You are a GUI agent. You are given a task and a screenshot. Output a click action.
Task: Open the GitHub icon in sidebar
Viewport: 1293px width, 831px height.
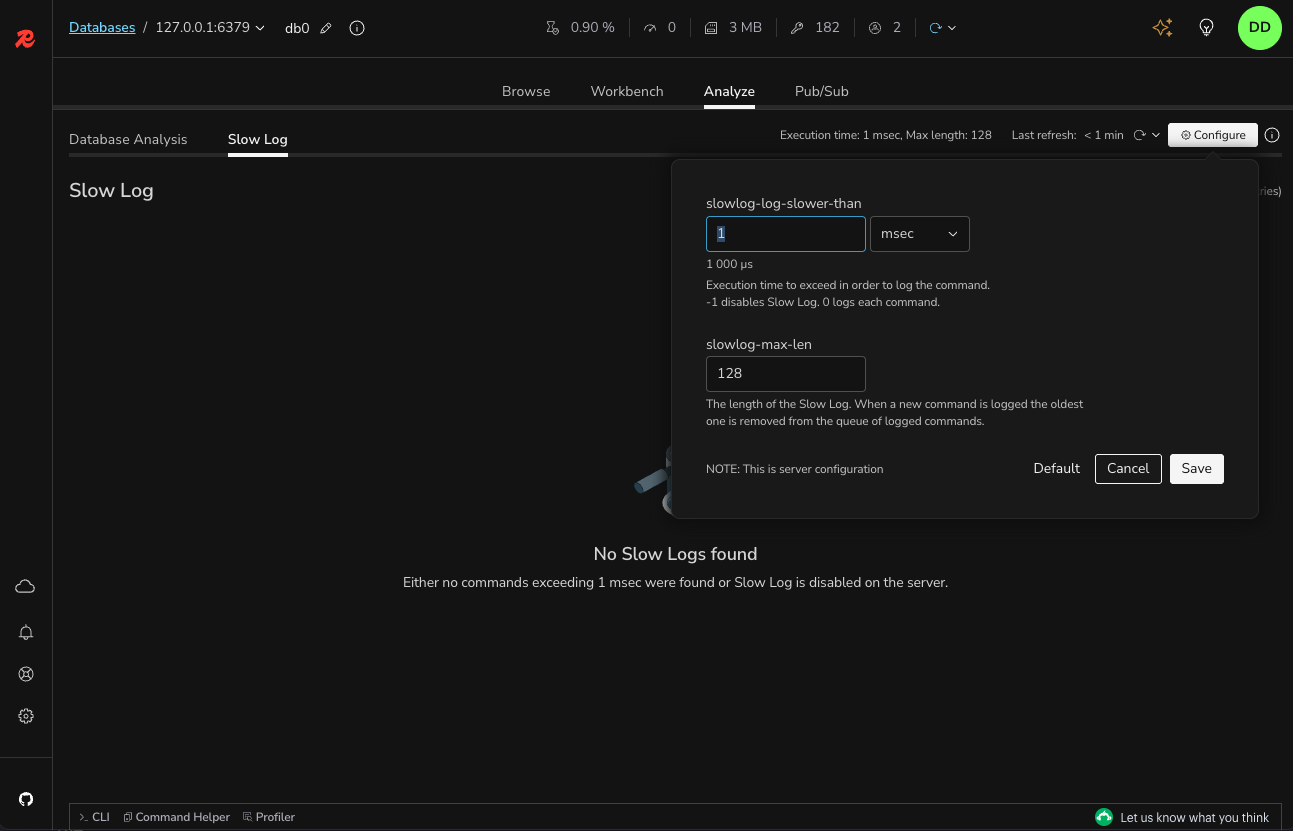tap(26, 799)
